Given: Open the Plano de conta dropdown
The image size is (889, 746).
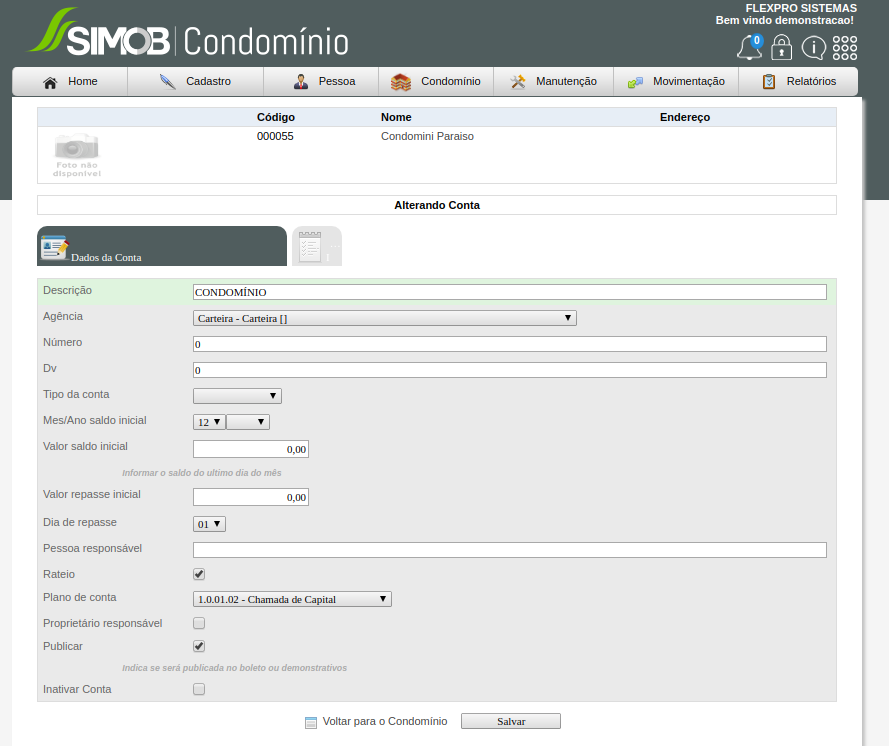Looking at the screenshot, I should point(293,599).
